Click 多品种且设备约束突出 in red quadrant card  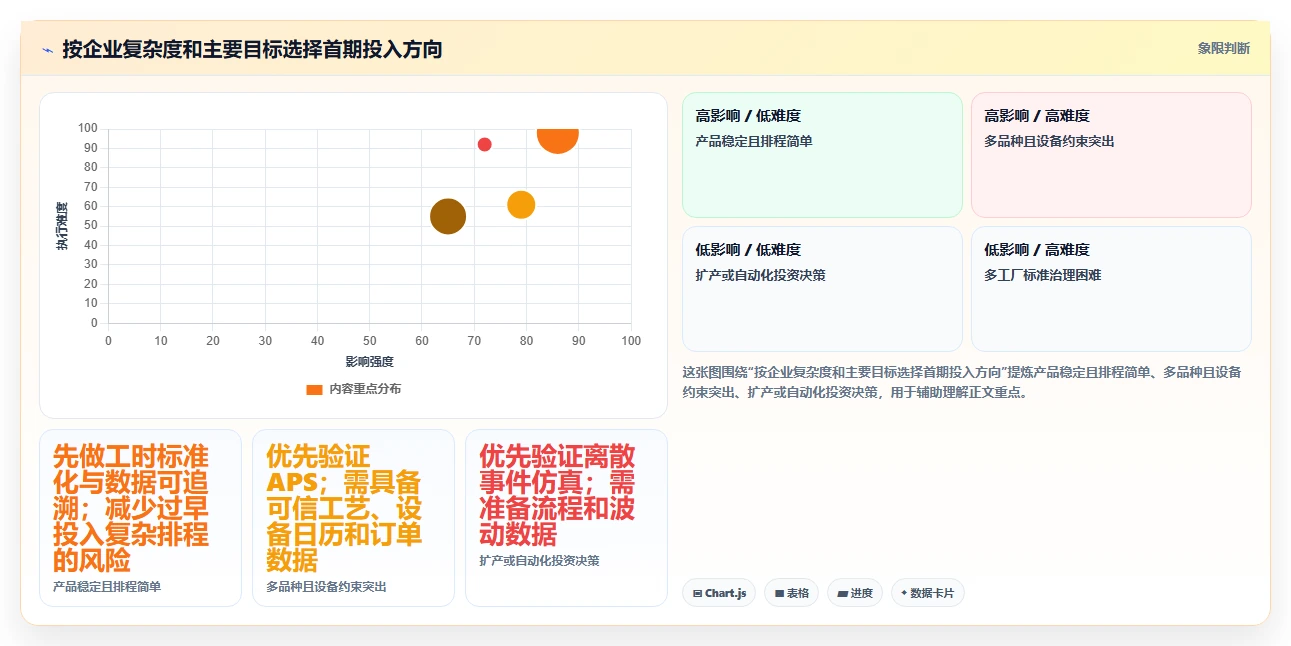(x=1049, y=141)
